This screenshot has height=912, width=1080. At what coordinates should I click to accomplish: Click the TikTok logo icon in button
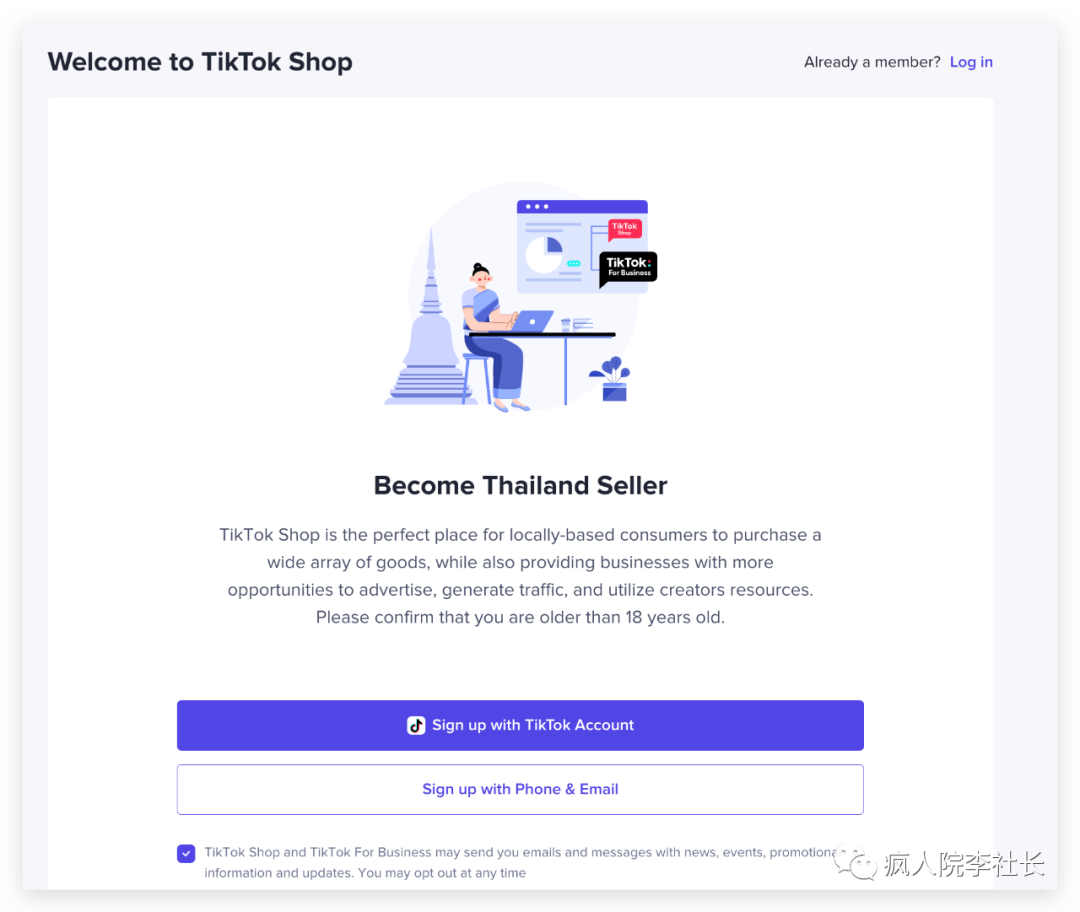pos(415,725)
